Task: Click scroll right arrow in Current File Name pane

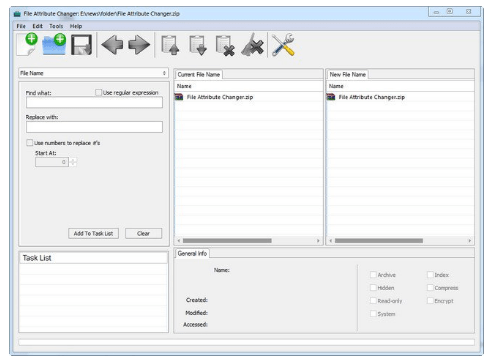Action: [318, 241]
